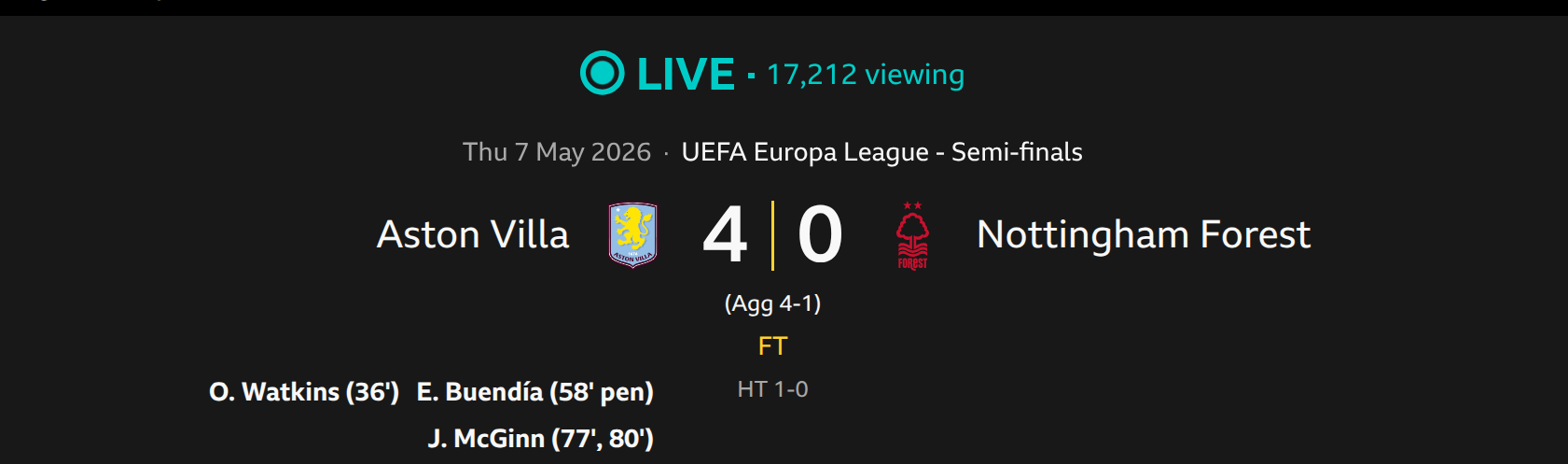Select scorer E. Buendía (58' pen)
Image resolution: width=1568 pixels, height=464 pixels.
pyautogui.click(x=535, y=392)
